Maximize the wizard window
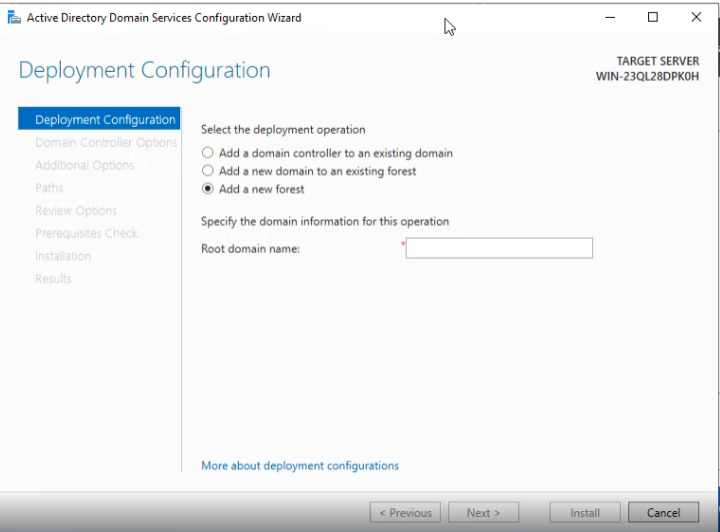 [653, 17]
